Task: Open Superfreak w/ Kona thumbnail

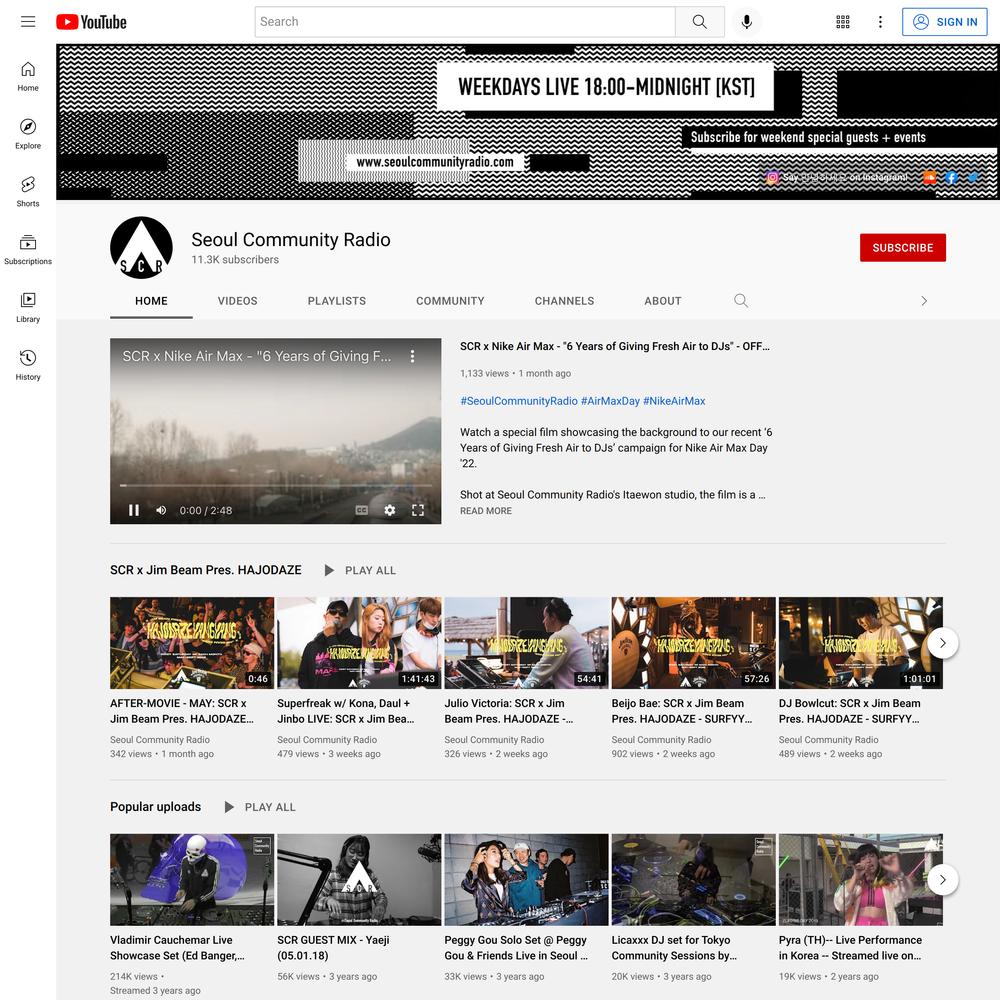Action: click(x=359, y=643)
